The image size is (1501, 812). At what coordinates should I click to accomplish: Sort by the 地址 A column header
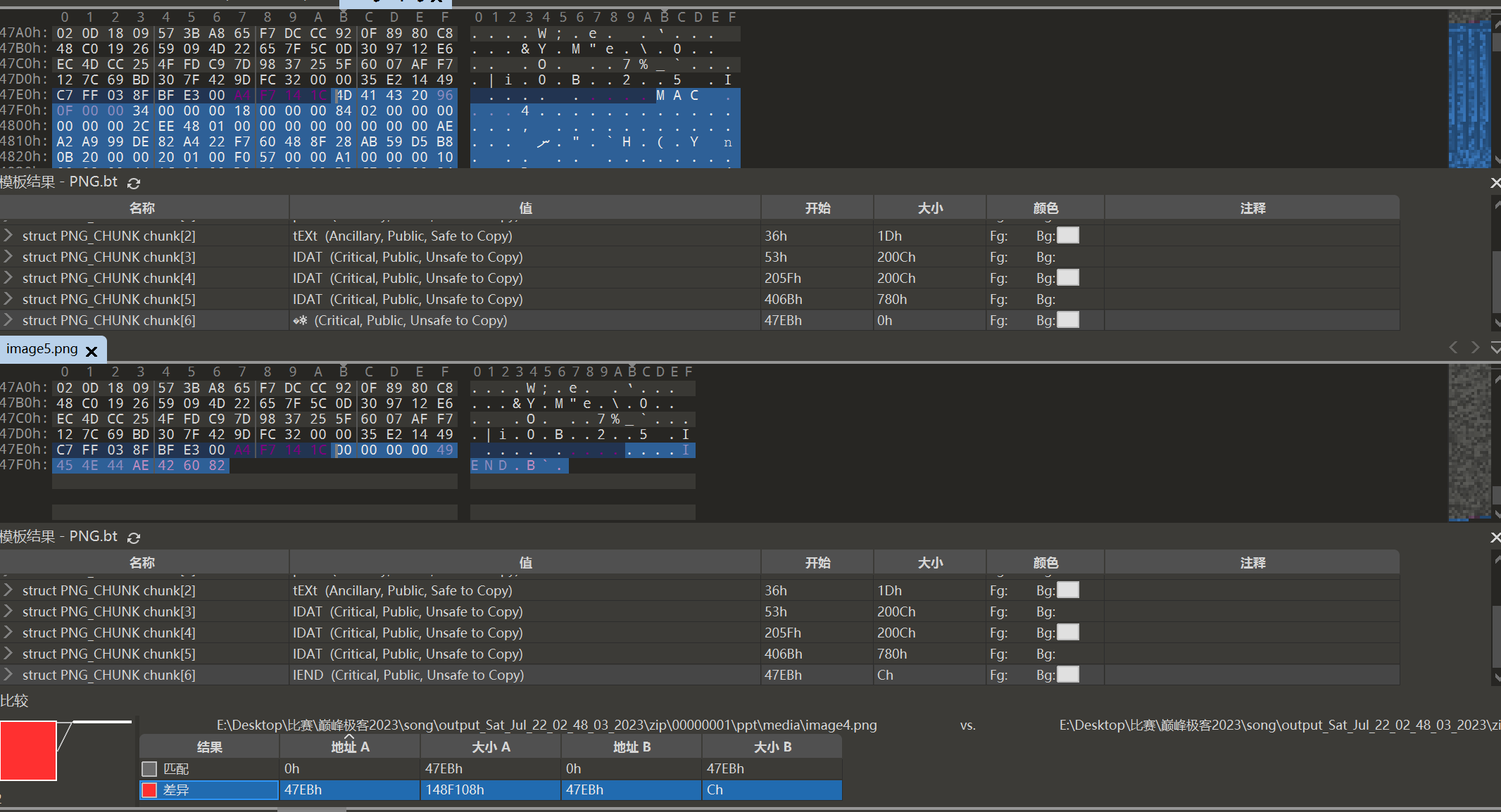[350, 747]
